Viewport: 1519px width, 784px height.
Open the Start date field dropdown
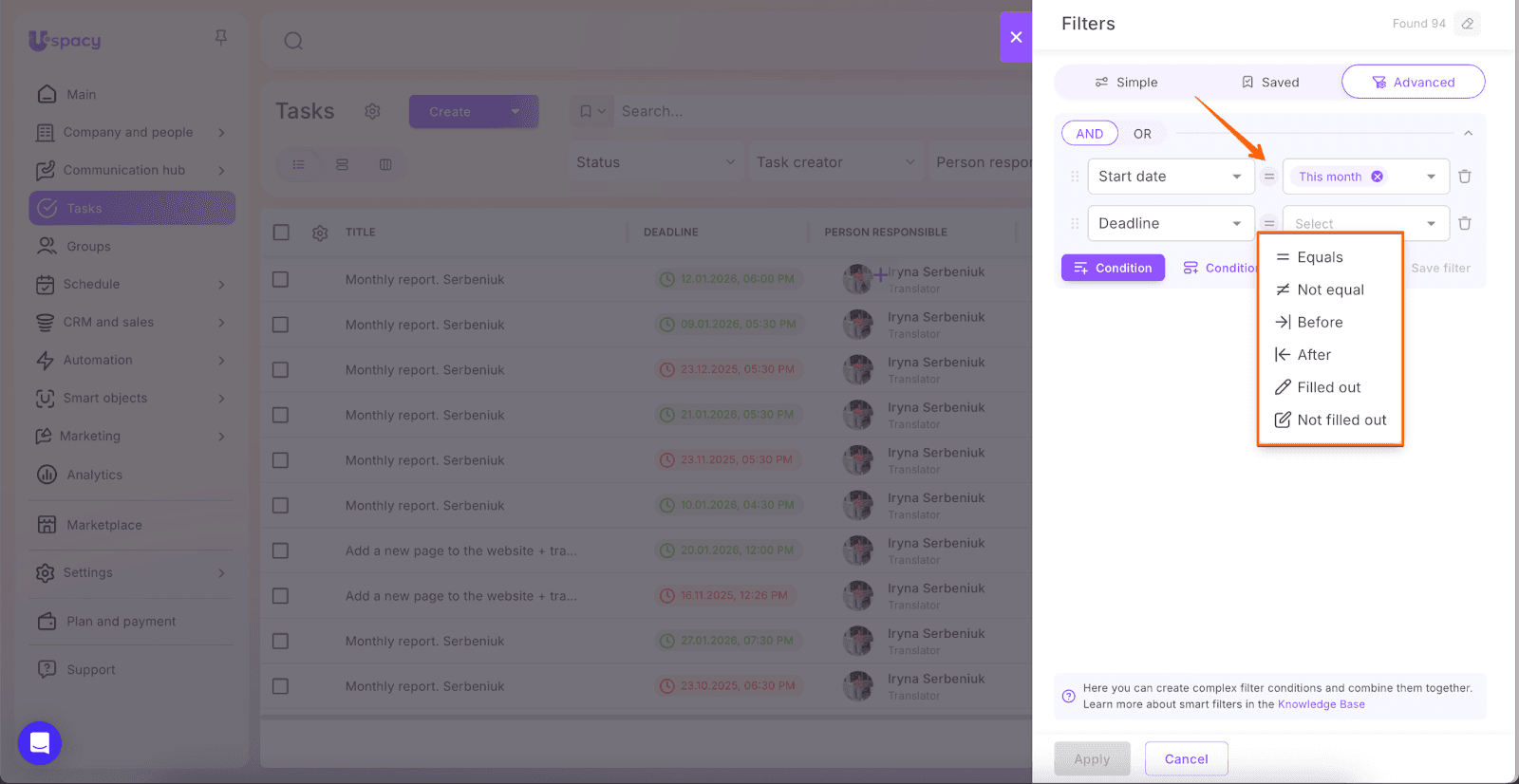tap(1171, 177)
